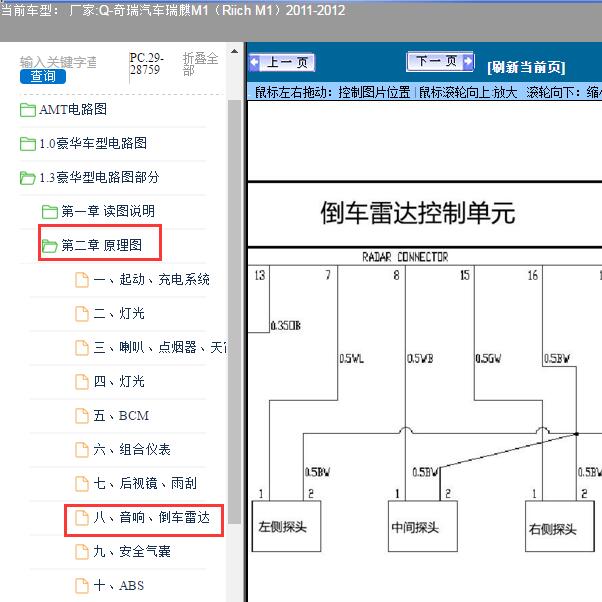Viewport: 602px width, 602px height.
Task: Click the 折叠全部 collapse-all link
Action: point(200,64)
